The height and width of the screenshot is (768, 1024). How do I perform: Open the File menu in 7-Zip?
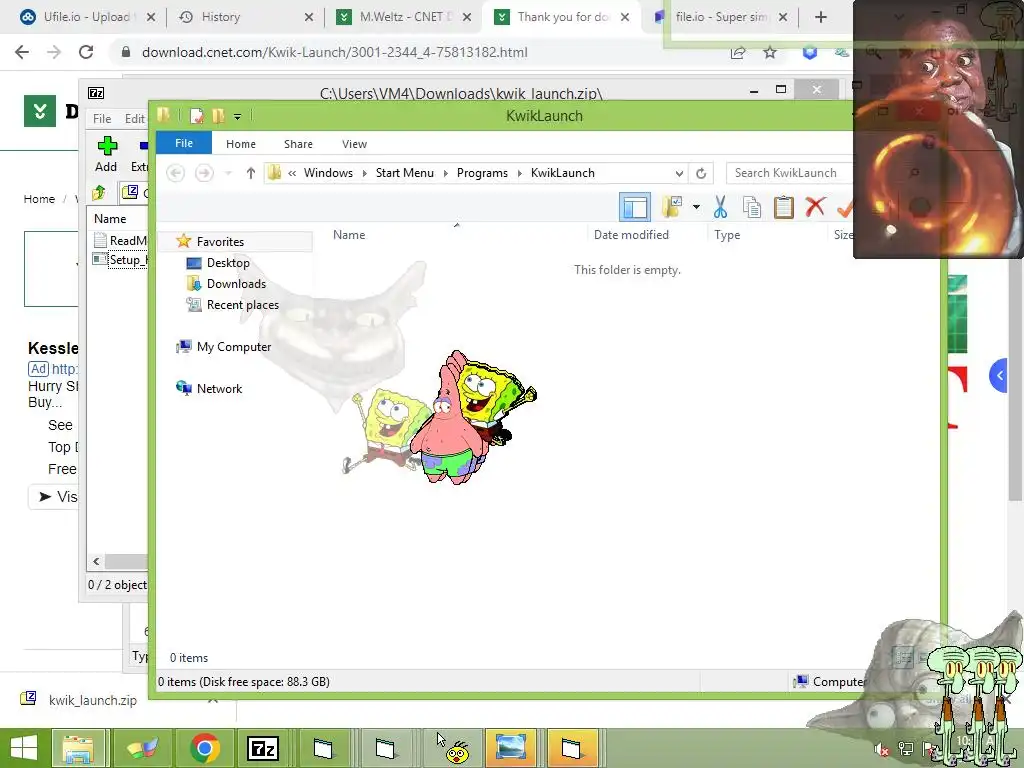102,119
